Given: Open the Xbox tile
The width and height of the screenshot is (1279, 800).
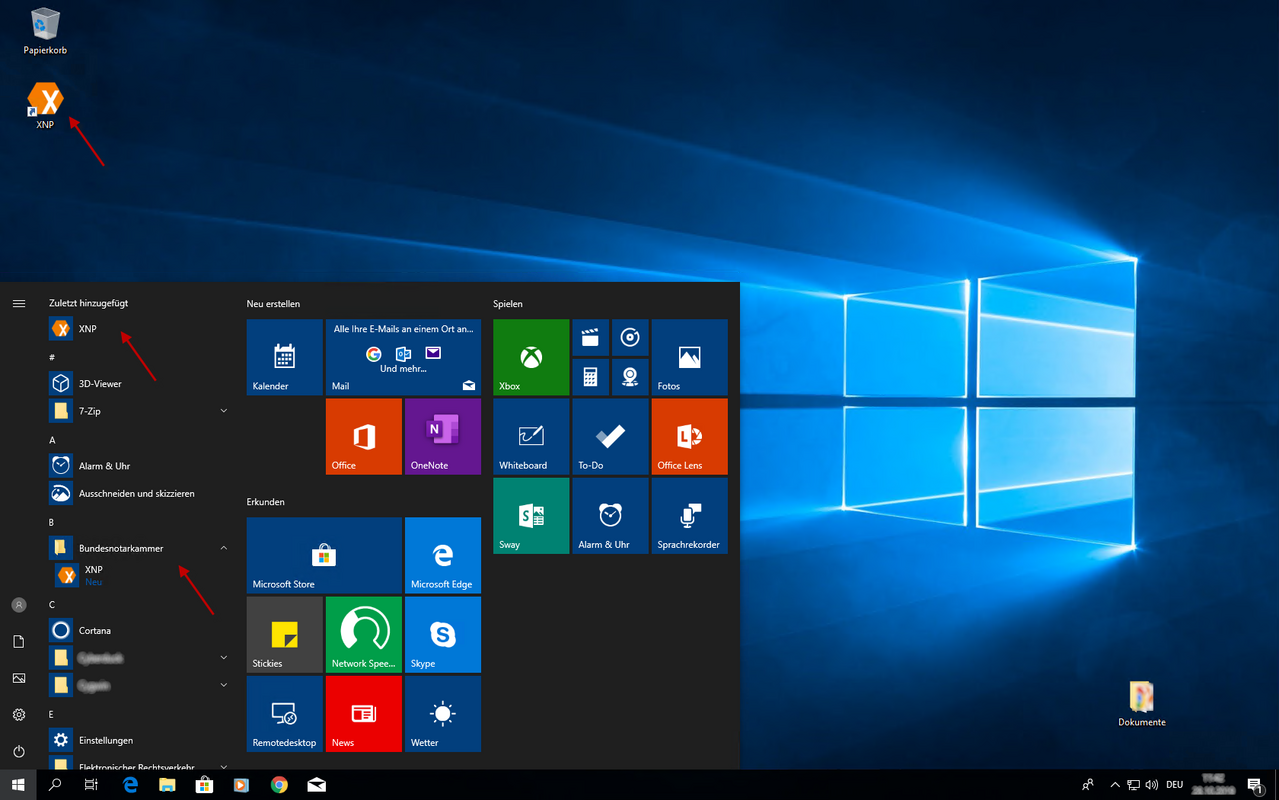Looking at the screenshot, I should (531, 357).
